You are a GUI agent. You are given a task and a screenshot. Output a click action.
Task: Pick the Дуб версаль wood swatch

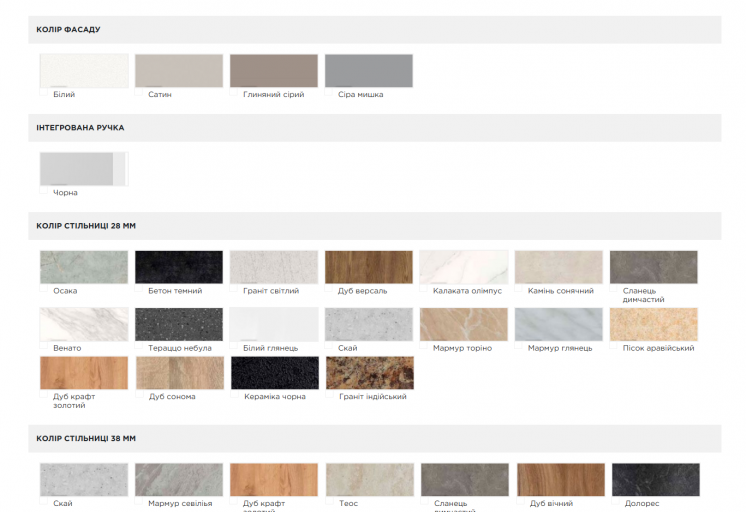pyautogui.click(x=369, y=267)
